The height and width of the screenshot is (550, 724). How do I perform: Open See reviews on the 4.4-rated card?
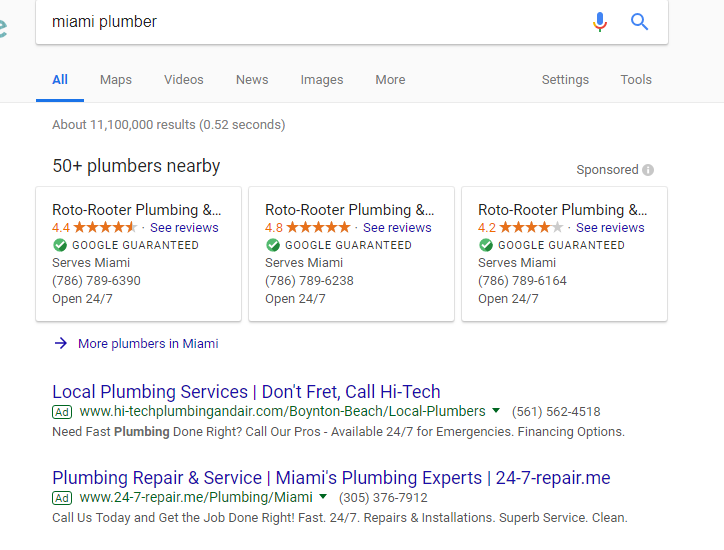[184, 228]
